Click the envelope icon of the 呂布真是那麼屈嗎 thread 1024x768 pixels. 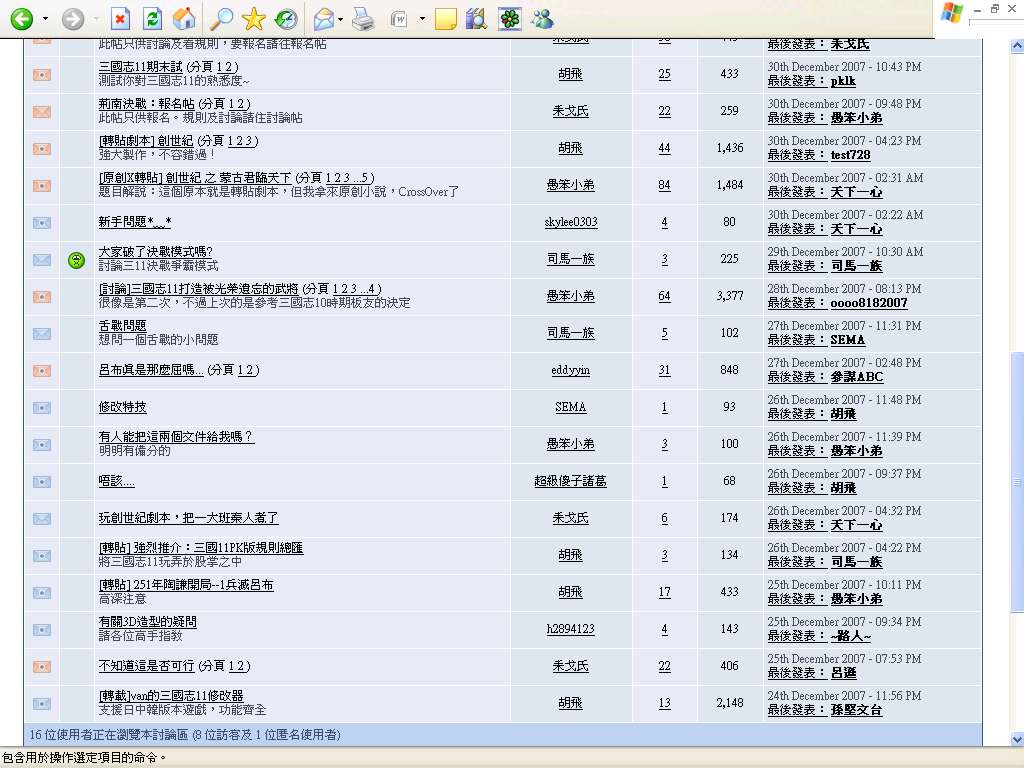42,371
